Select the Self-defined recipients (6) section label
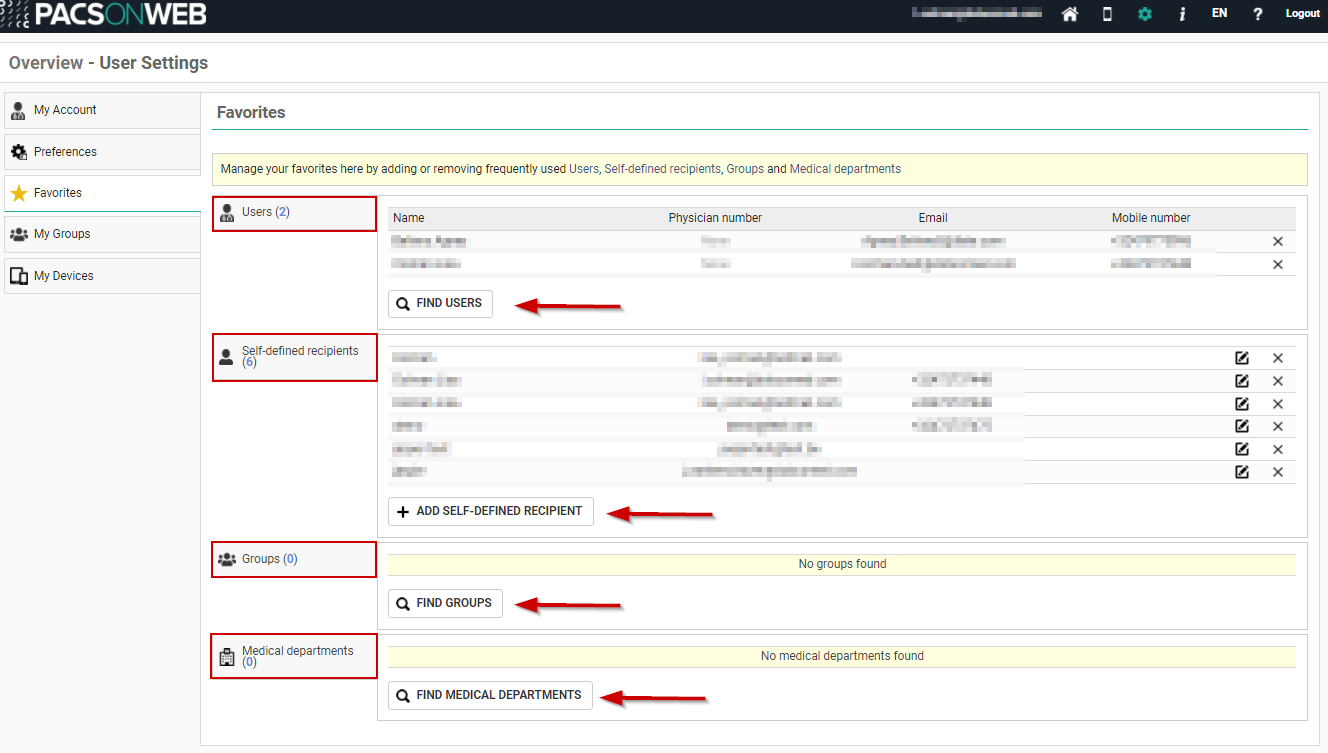Screen dimensions: 1328x753 tap(294, 357)
